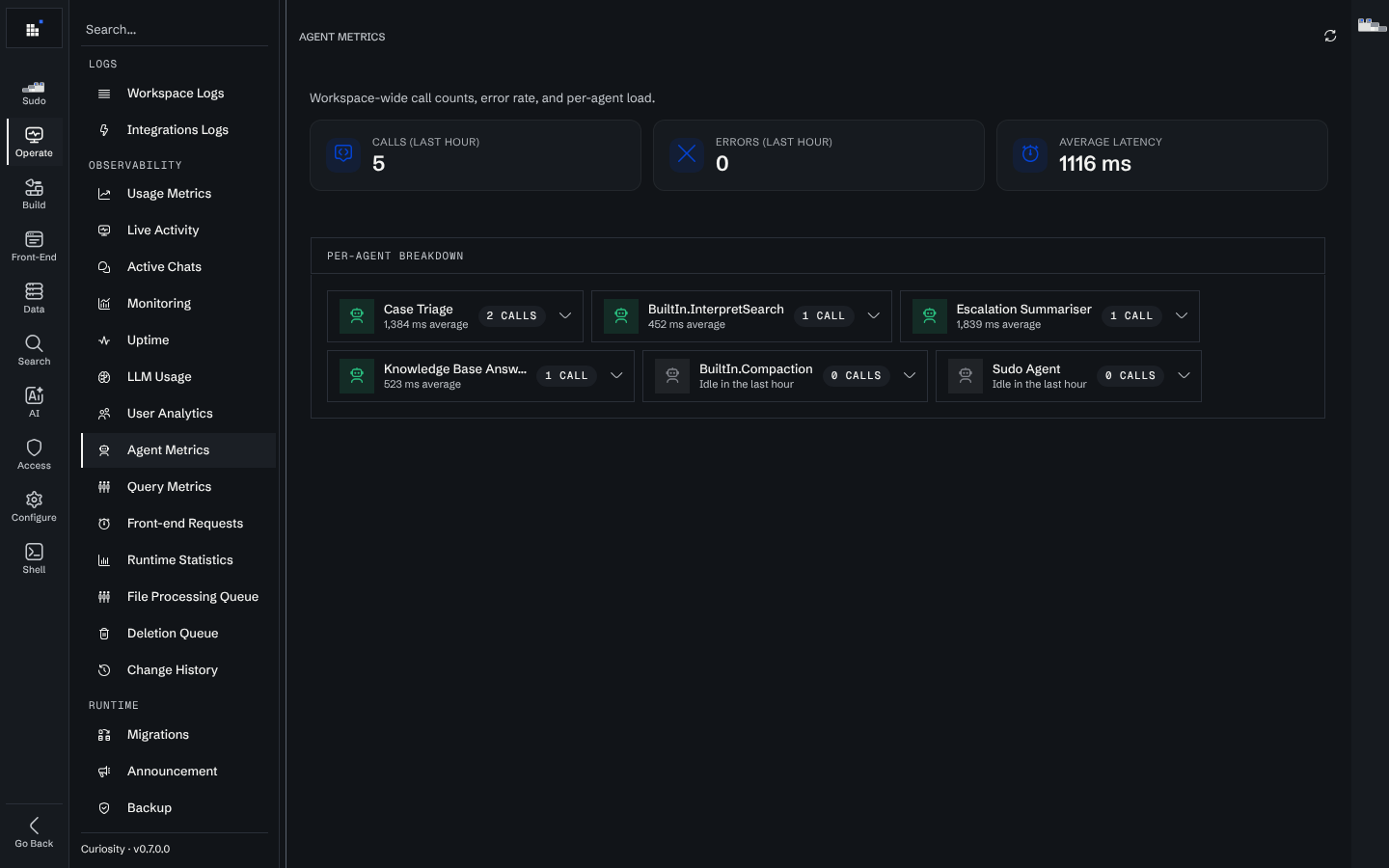
Task: Expand the Sudo Agent card
Action: (x=1184, y=376)
